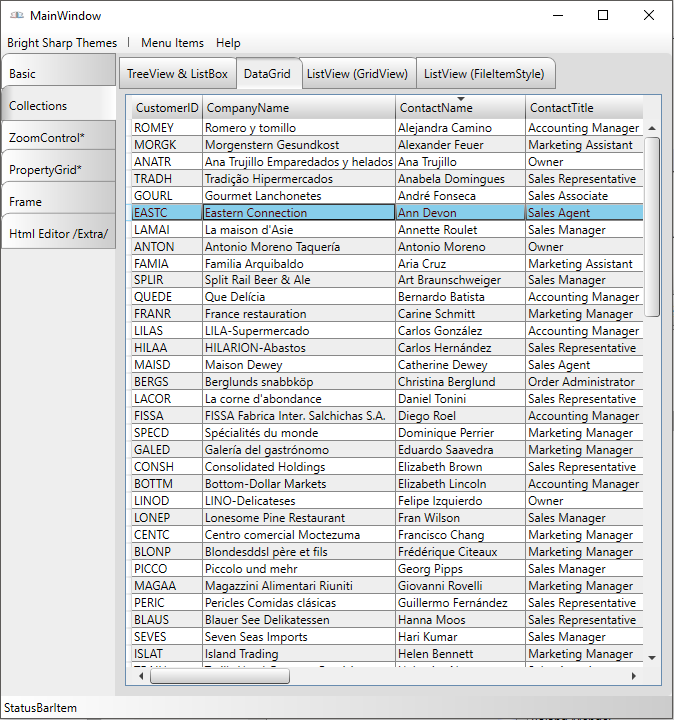
Task: Select the Basic side tab
Action: tap(58, 74)
